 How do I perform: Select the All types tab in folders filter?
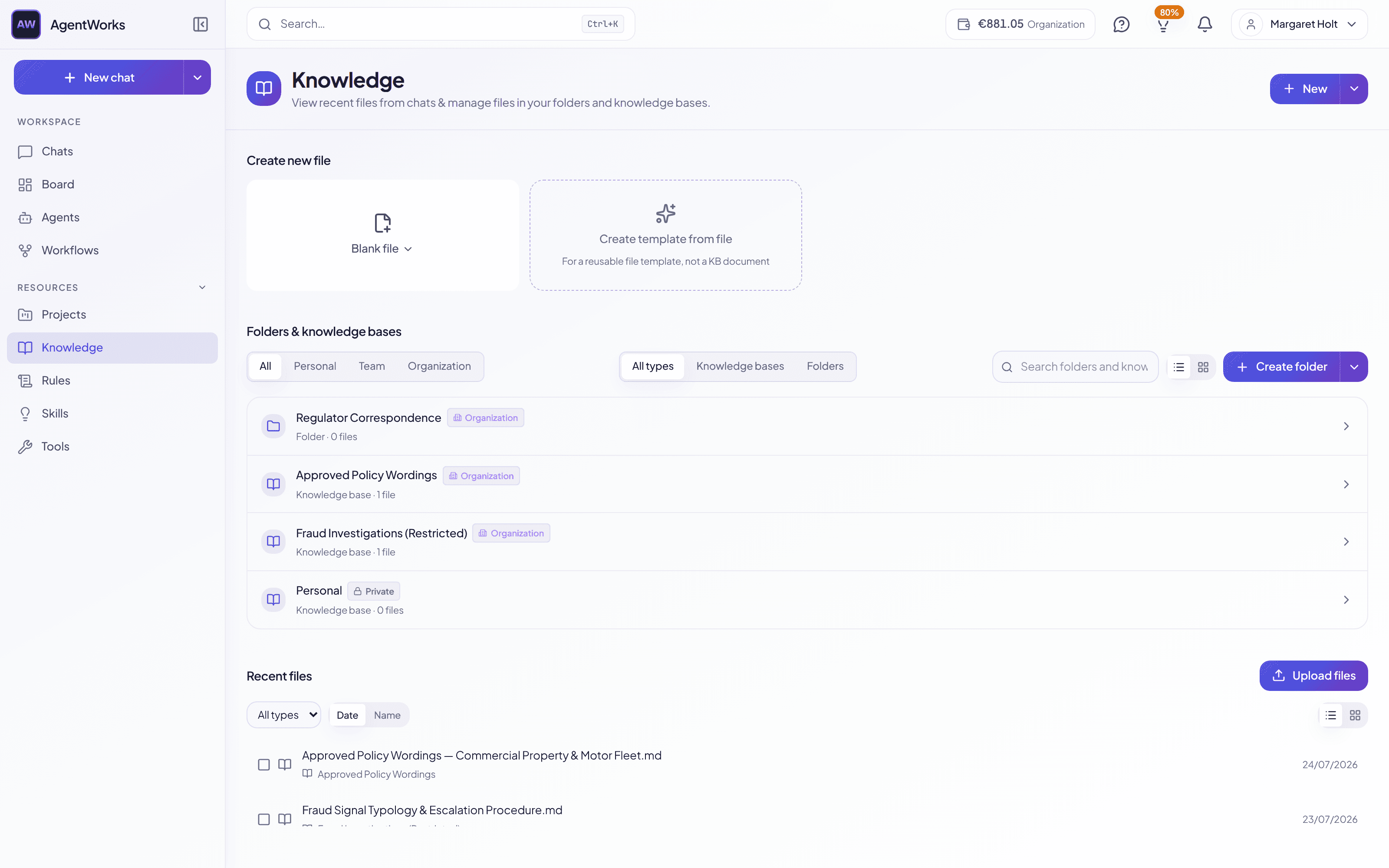[652, 366]
